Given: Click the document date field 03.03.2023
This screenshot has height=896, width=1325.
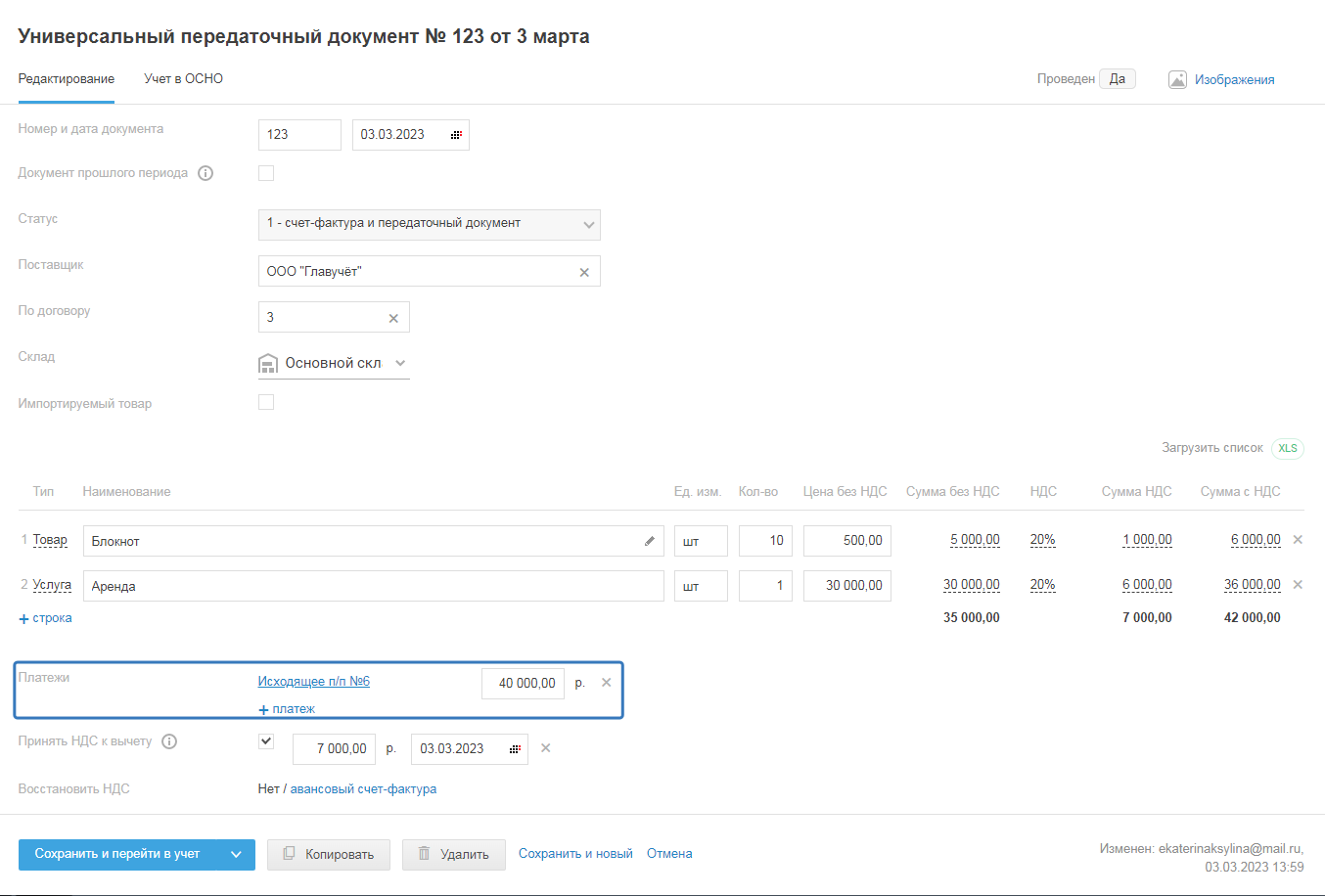Looking at the screenshot, I should point(411,135).
